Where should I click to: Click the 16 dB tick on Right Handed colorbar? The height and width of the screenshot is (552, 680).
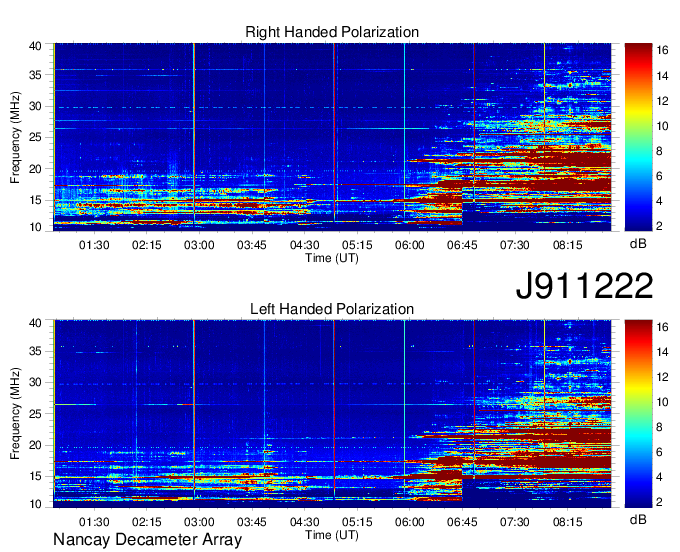662,51
